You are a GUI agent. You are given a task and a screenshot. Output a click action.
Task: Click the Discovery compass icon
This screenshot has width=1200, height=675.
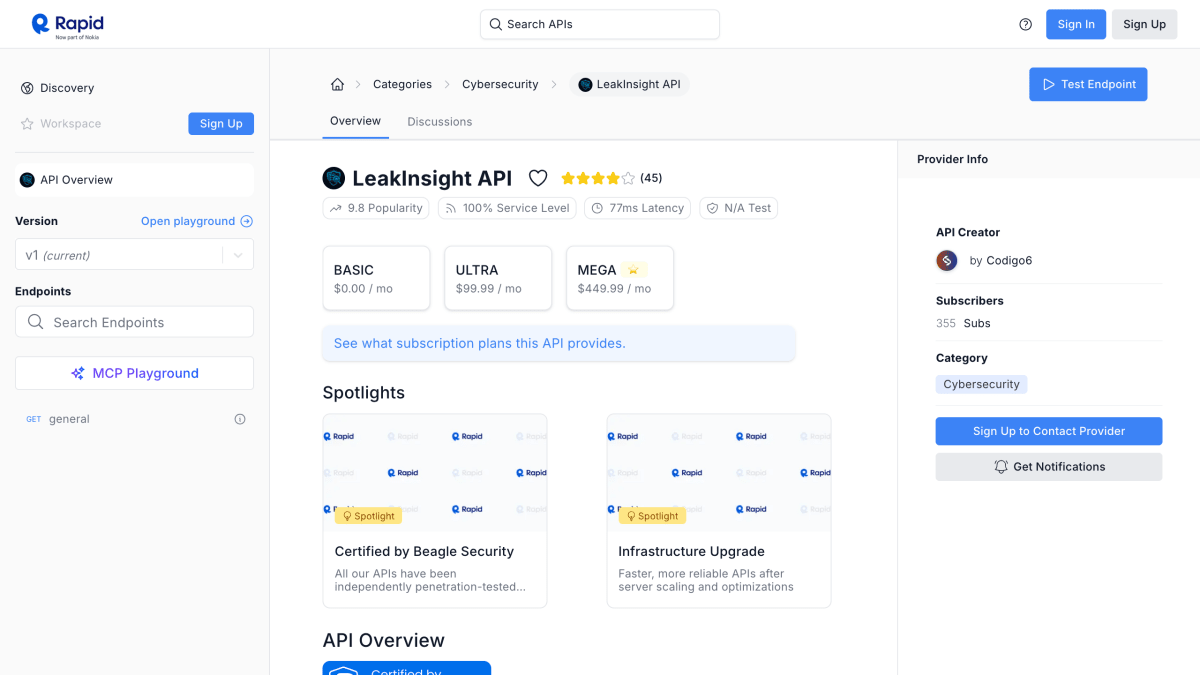tap(27, 88)
